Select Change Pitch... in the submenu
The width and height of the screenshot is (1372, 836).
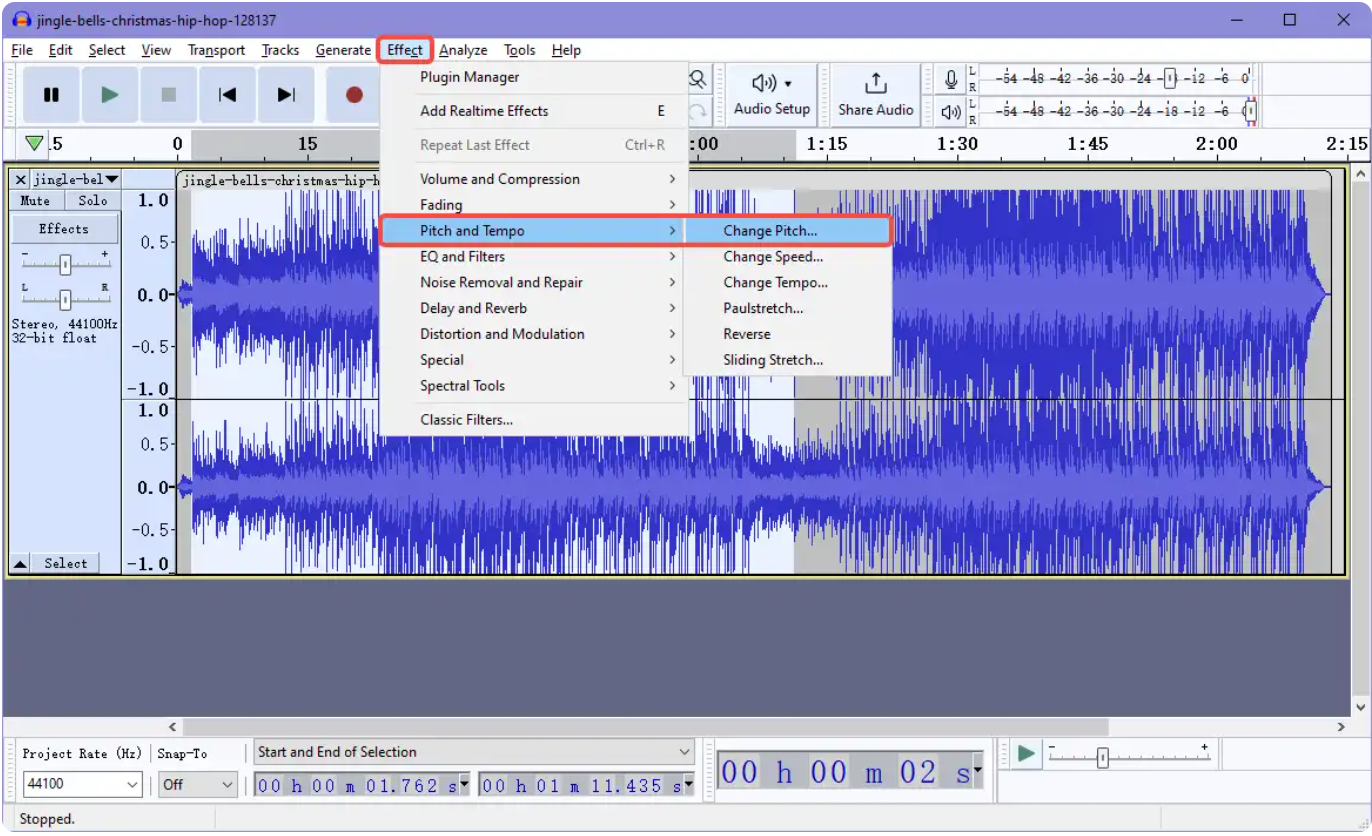(788, 231)
